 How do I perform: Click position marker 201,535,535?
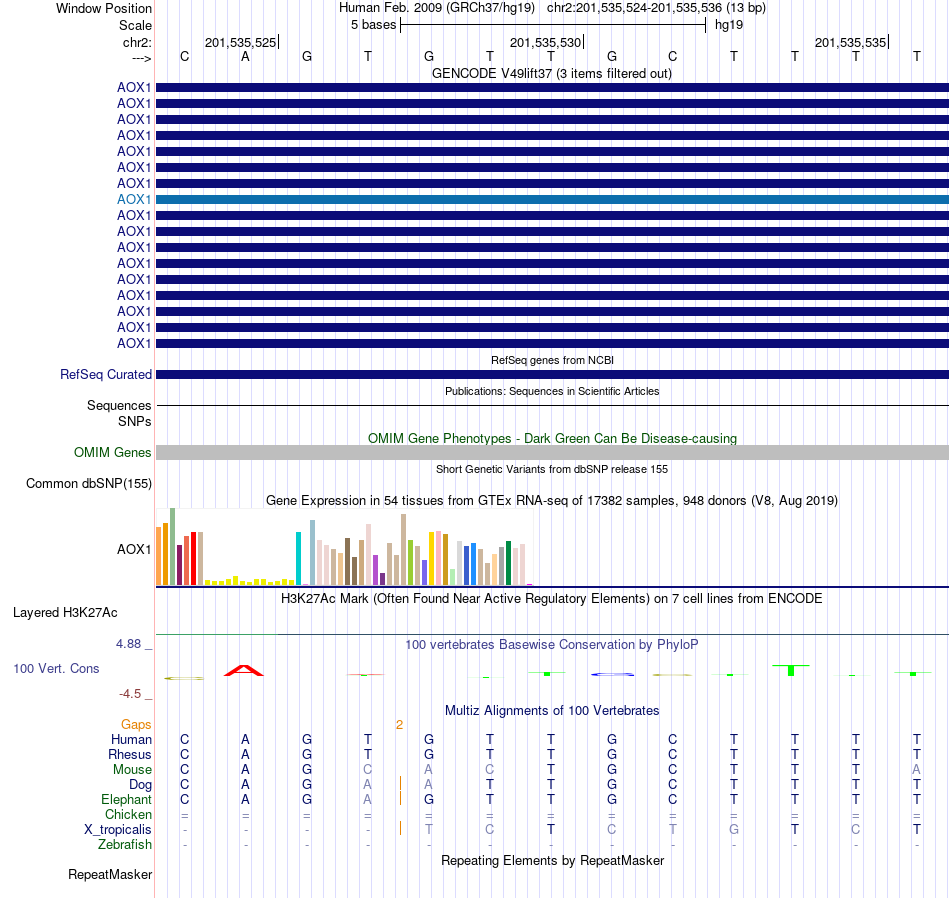(851, 42)
